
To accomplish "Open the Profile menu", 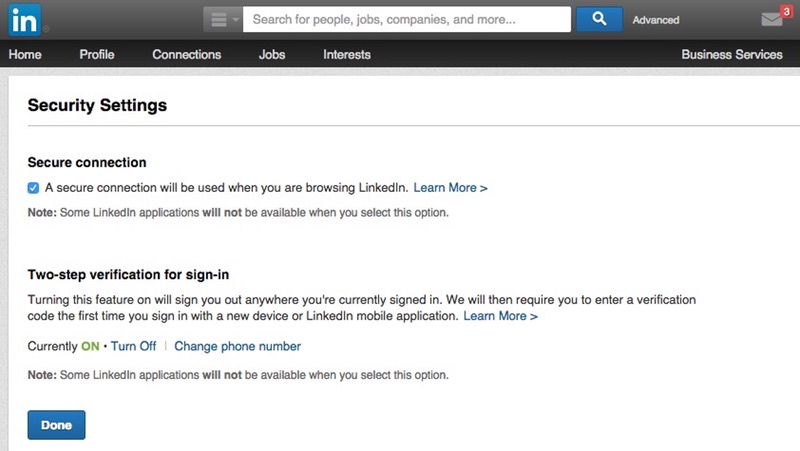I will pyautogui.click(x=97, y=55).
